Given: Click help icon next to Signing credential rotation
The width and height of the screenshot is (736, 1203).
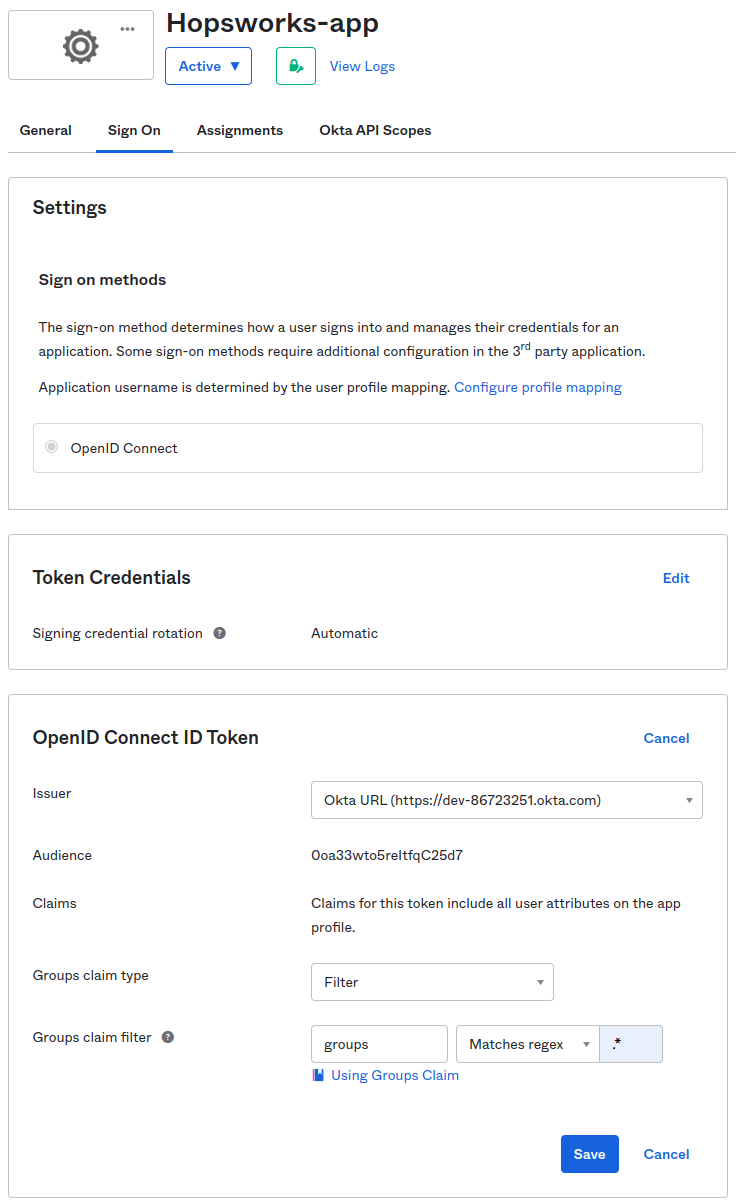Looking at the screenshot, I should (219, 633).
